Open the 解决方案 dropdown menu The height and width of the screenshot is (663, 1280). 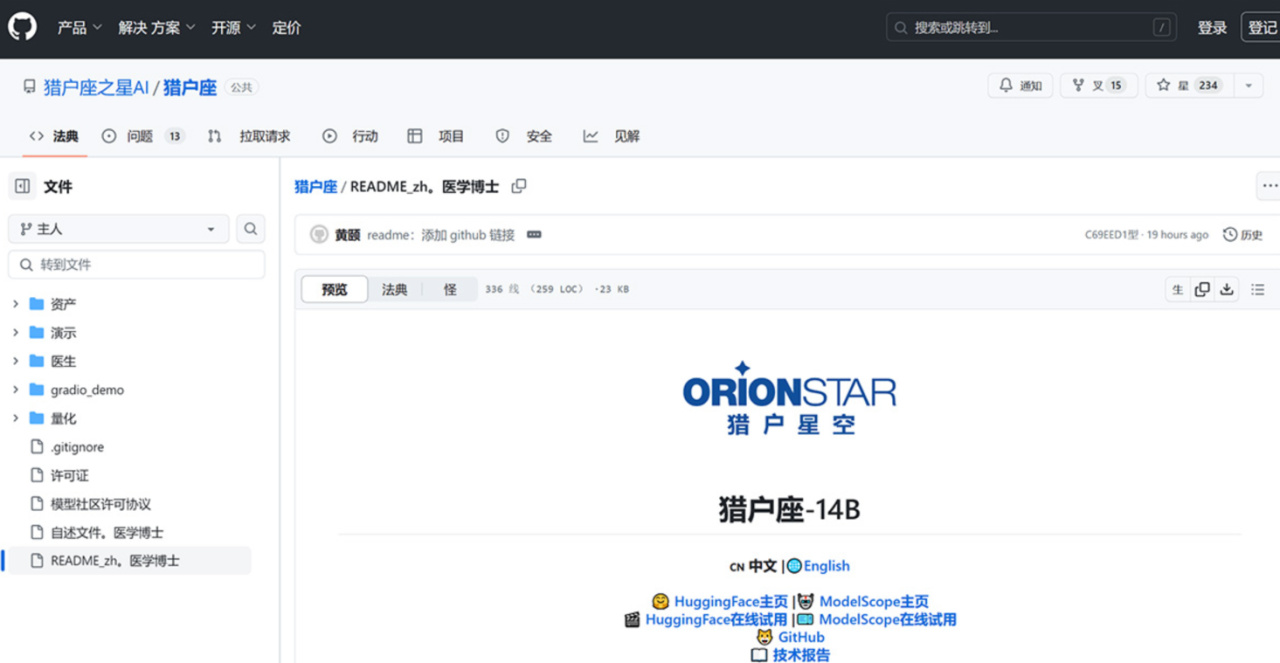coord(157,28)
